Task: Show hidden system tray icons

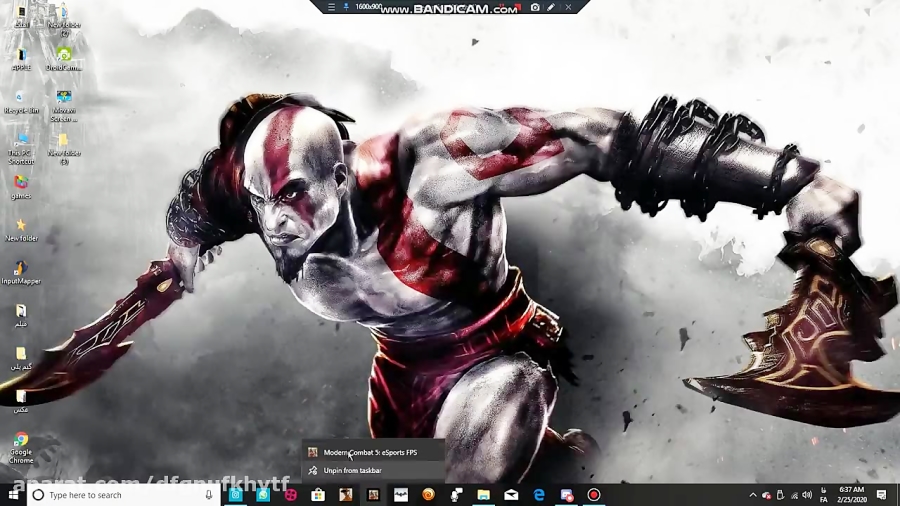Action: [x=752, y=495]
